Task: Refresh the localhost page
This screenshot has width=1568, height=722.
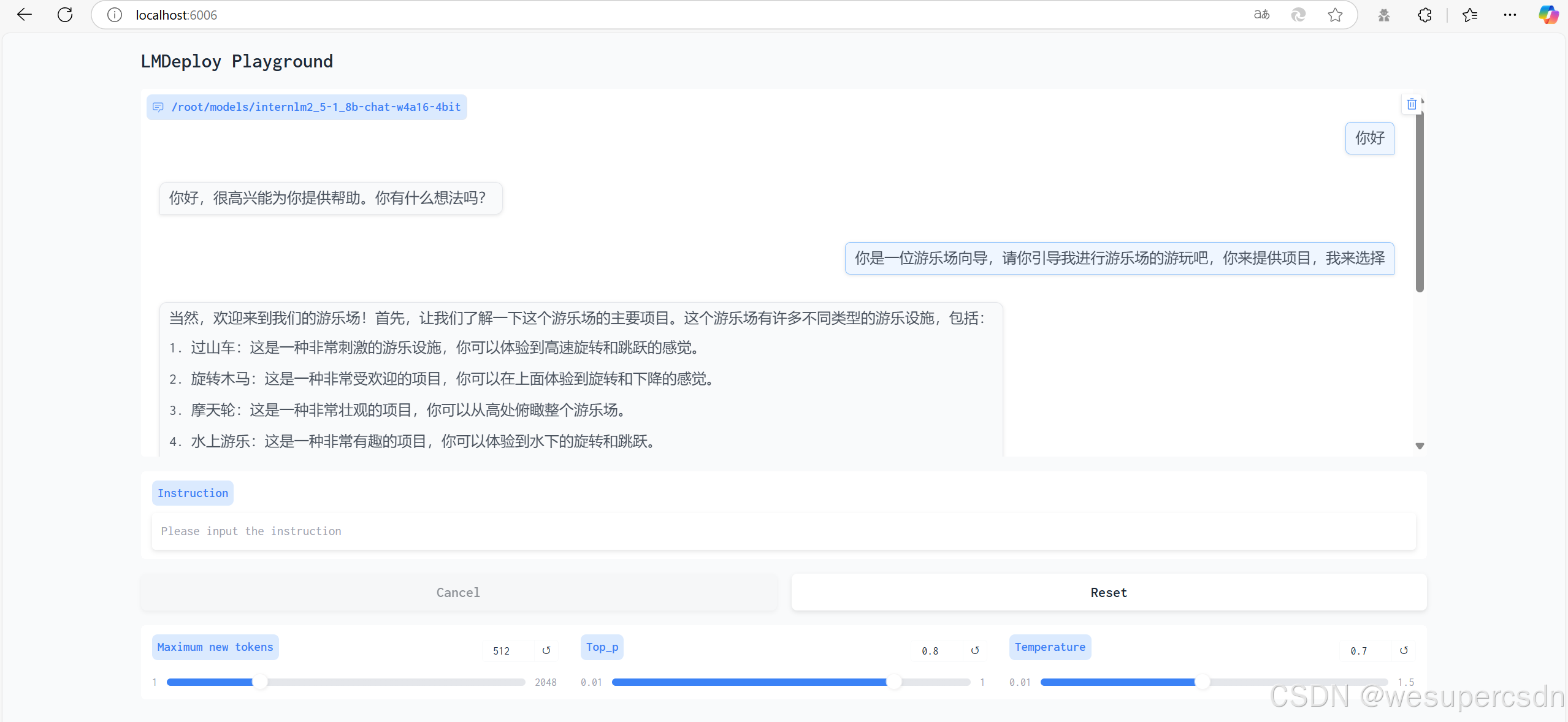Action: pyautogui.click(x=65, y=15)
